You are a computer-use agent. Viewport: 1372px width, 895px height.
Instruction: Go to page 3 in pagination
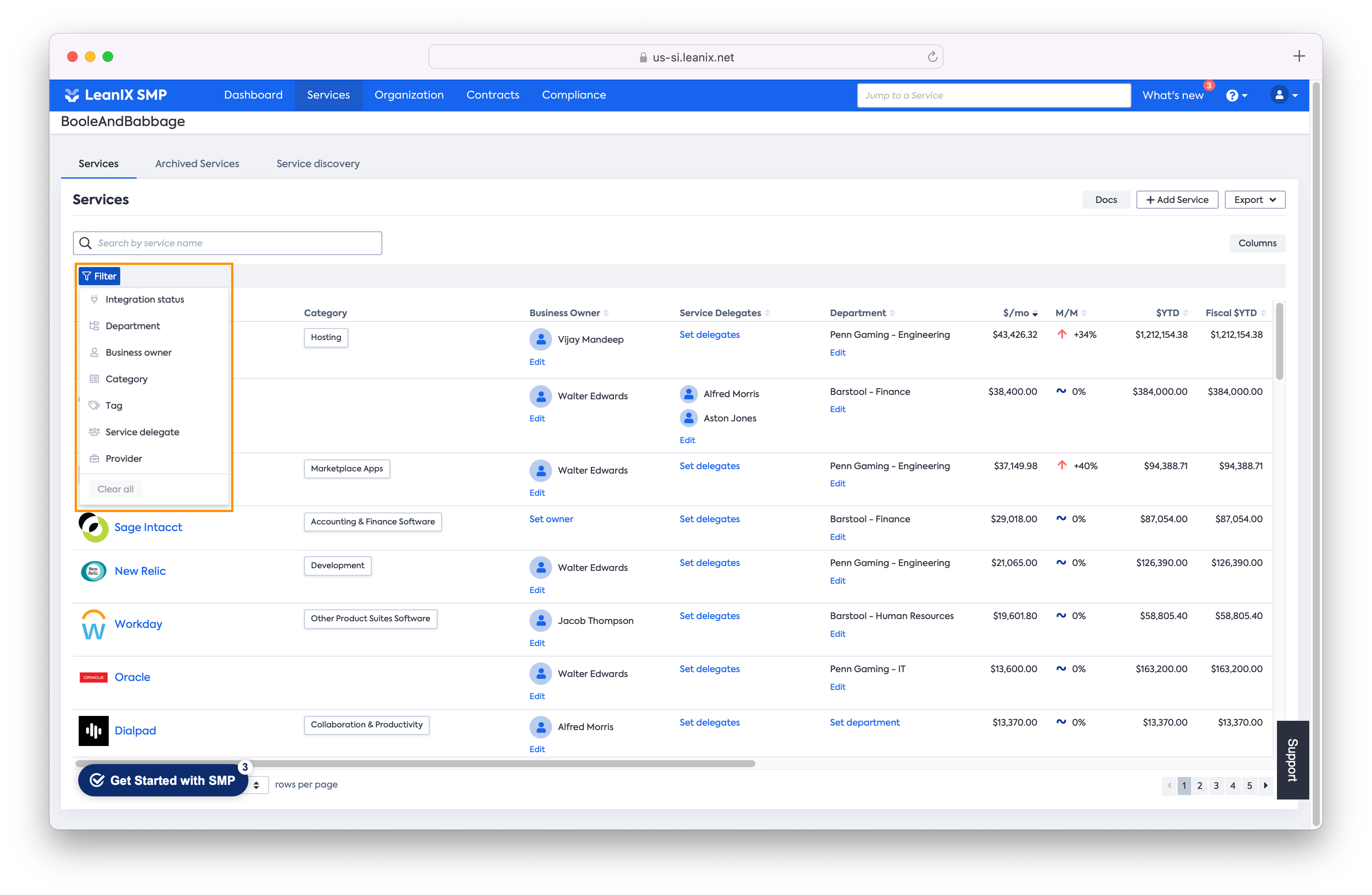click(1216, 785)
